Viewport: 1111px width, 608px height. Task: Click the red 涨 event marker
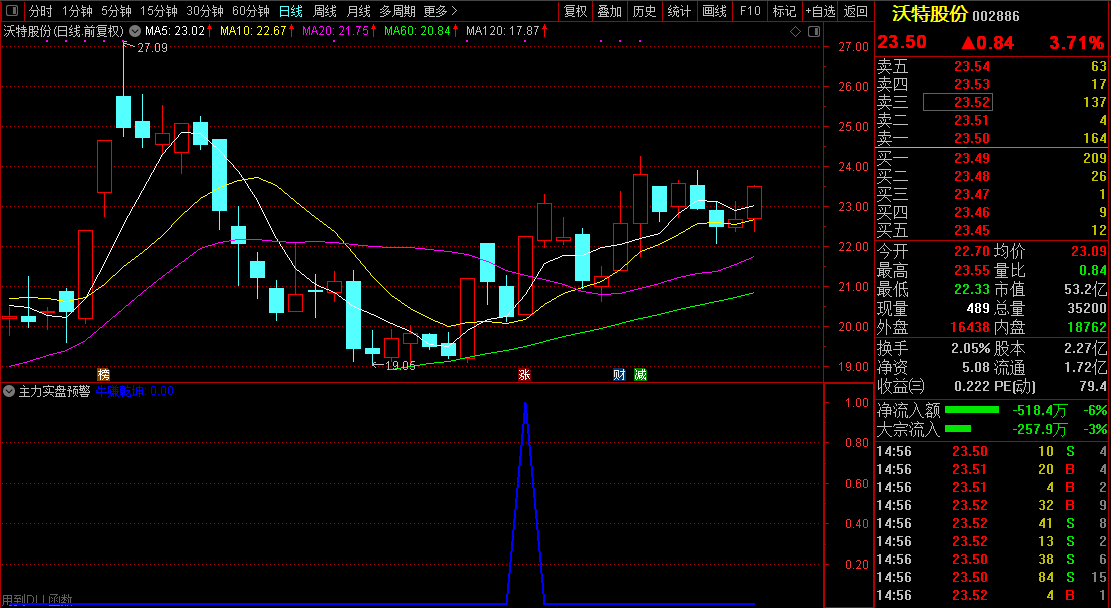tap(524, 374)
